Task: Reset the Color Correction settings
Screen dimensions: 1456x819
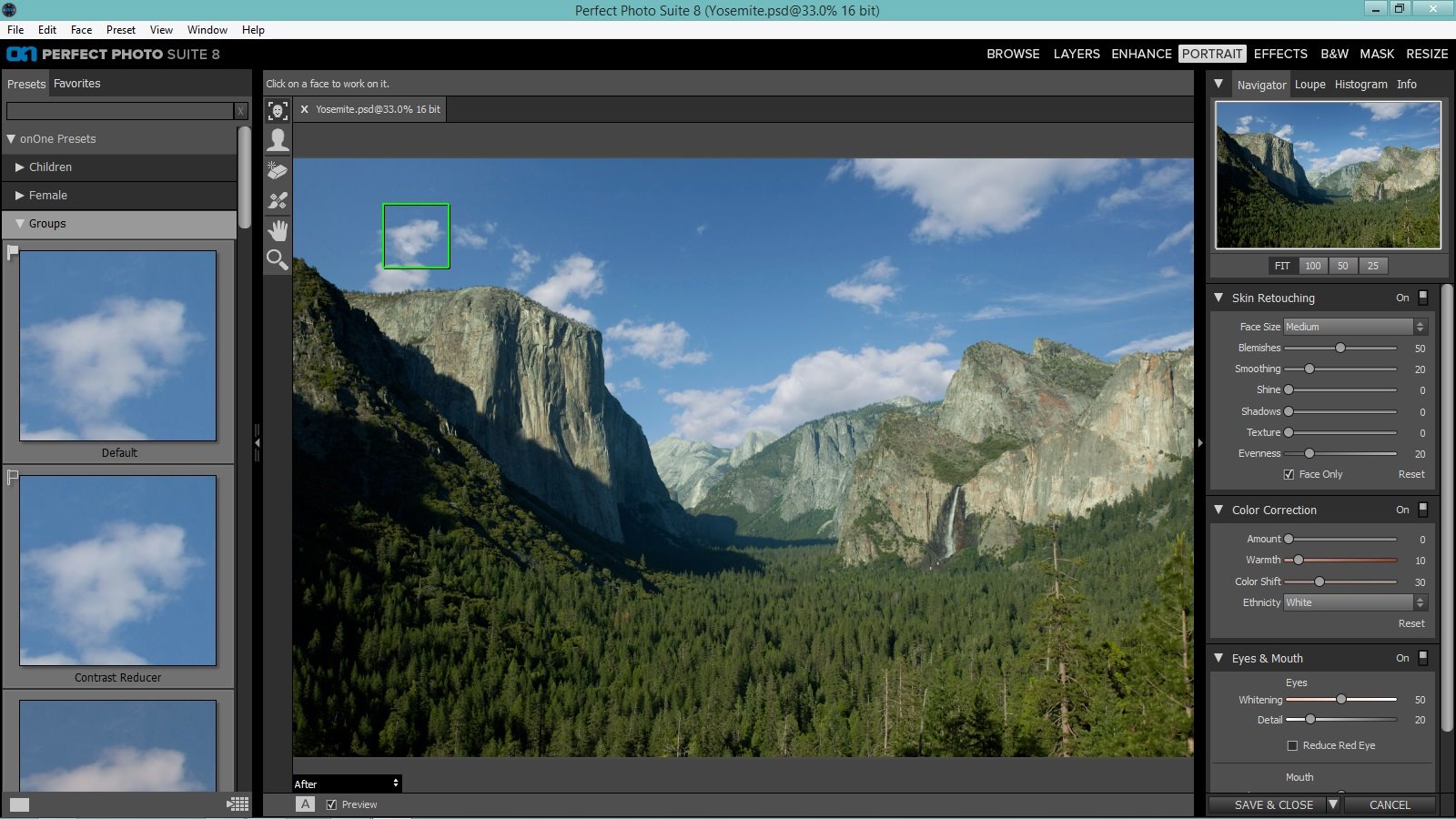Action: click(1411, 623)
